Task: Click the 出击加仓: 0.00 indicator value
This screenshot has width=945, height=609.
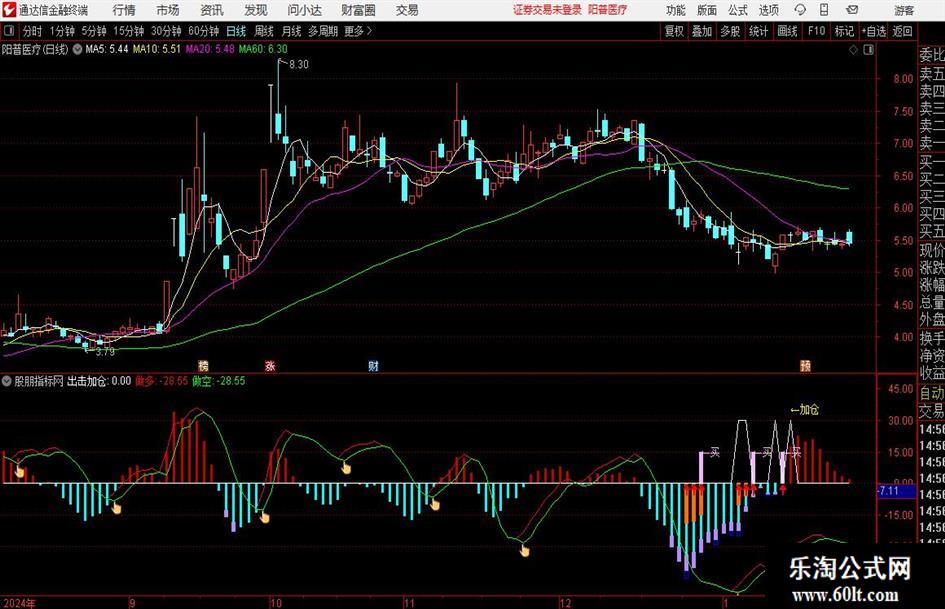Action: pos(99,381)
